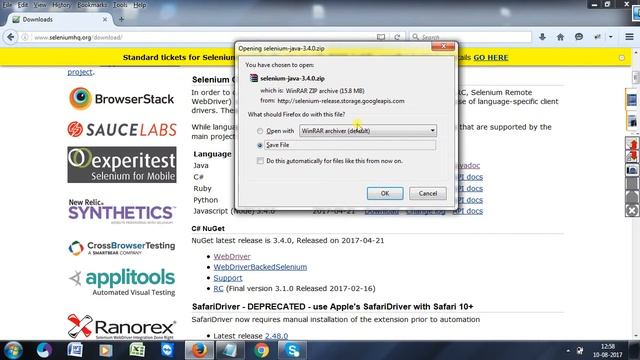Click the Sauce Labs sponsor logo
This screenshot has width=640, height=360.
pos(122,129)
